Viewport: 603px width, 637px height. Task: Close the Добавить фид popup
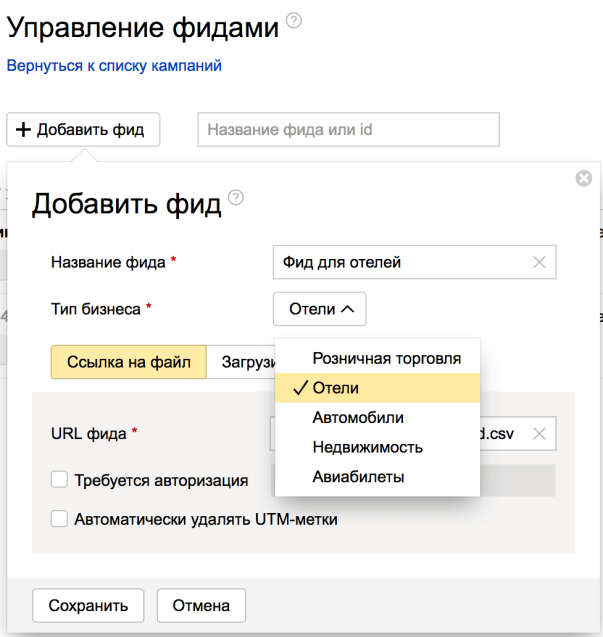[583, 178]
